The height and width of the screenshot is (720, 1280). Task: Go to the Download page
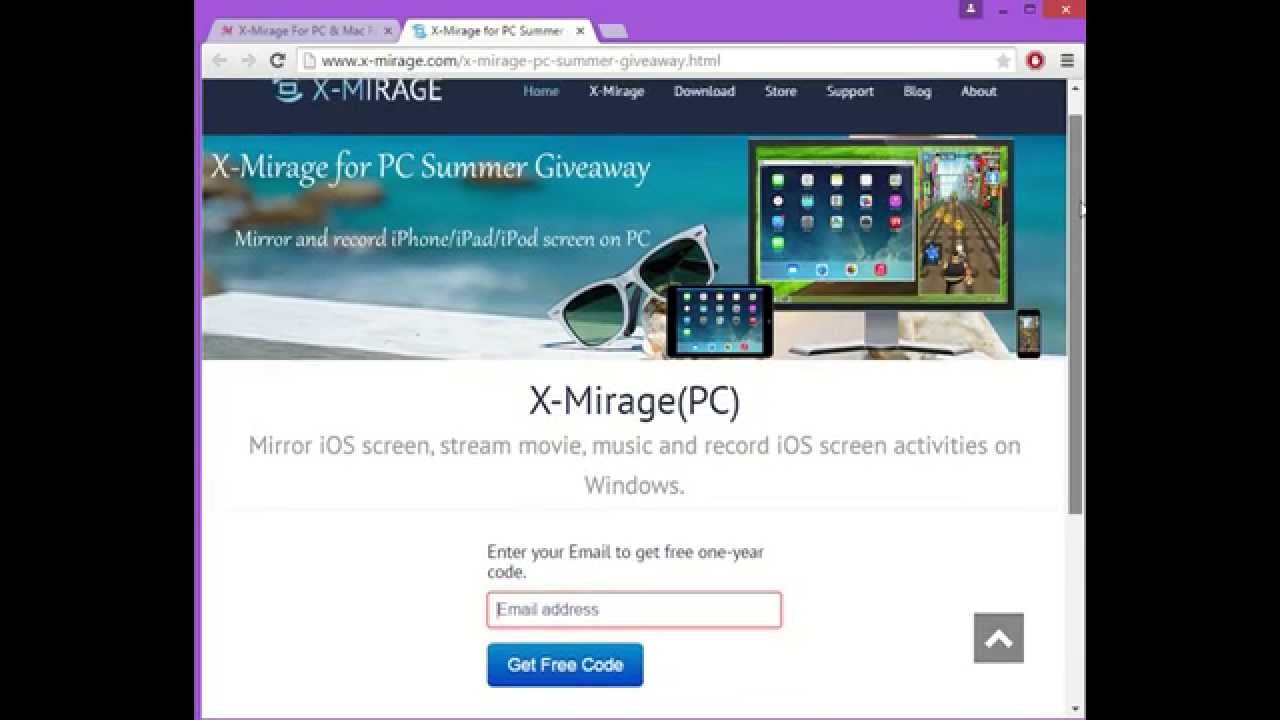[704, 91]
